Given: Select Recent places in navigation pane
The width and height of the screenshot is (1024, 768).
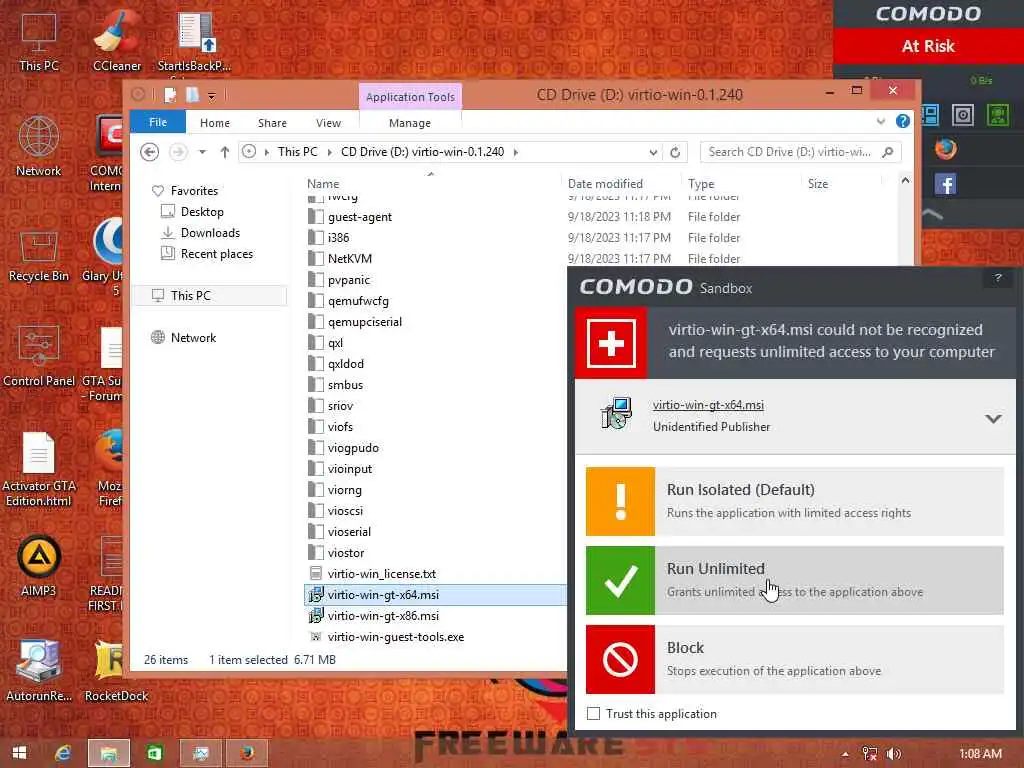Looking at the screenshot, I should coord(217,254).
